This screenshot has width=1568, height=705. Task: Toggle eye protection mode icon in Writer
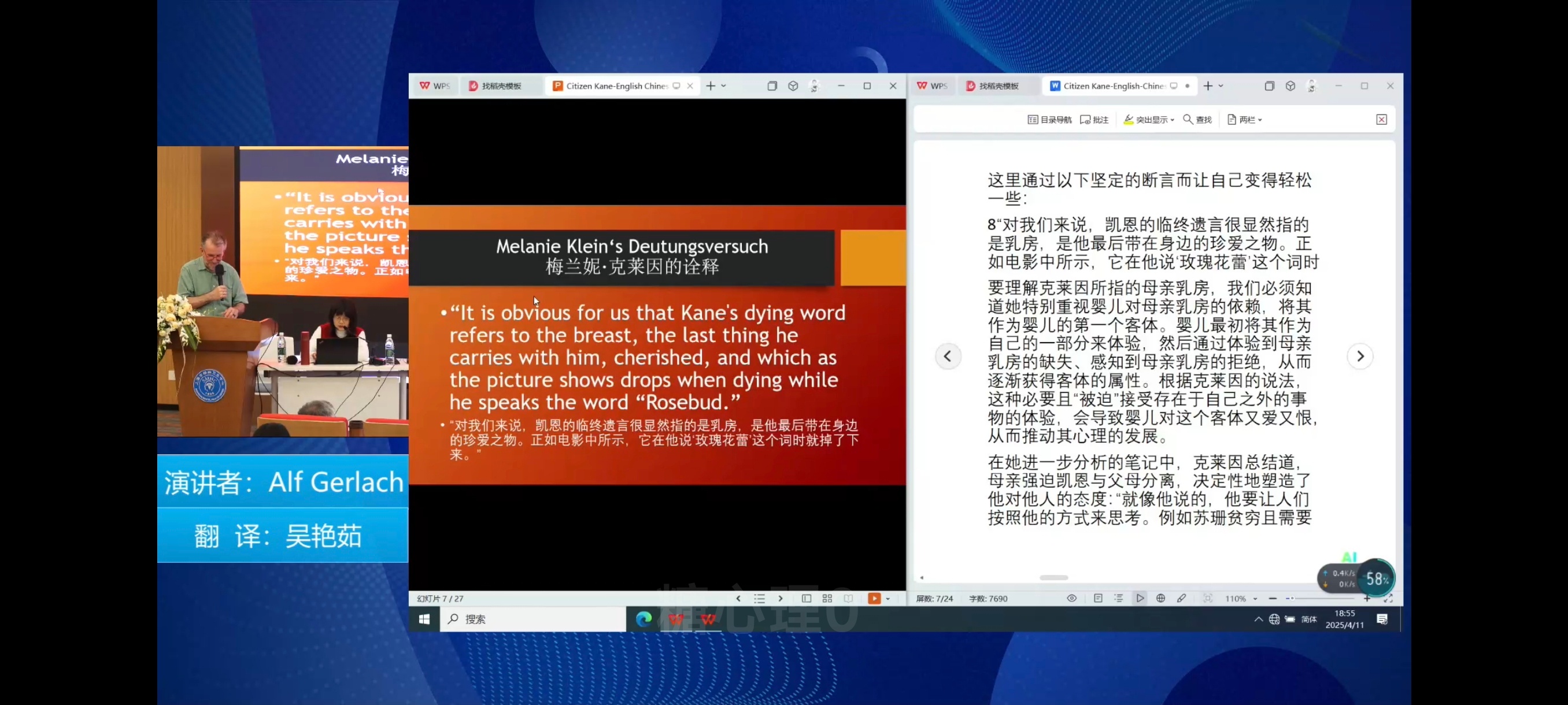1071,599
